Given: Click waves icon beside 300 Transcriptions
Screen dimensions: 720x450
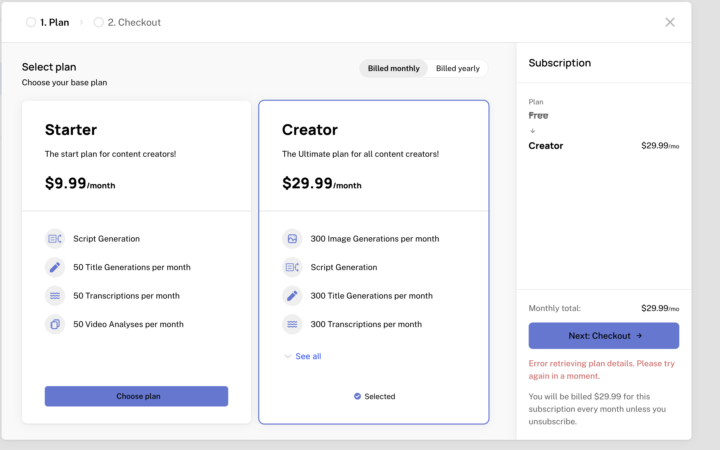Looking at the screenshot, I should 292,324.
